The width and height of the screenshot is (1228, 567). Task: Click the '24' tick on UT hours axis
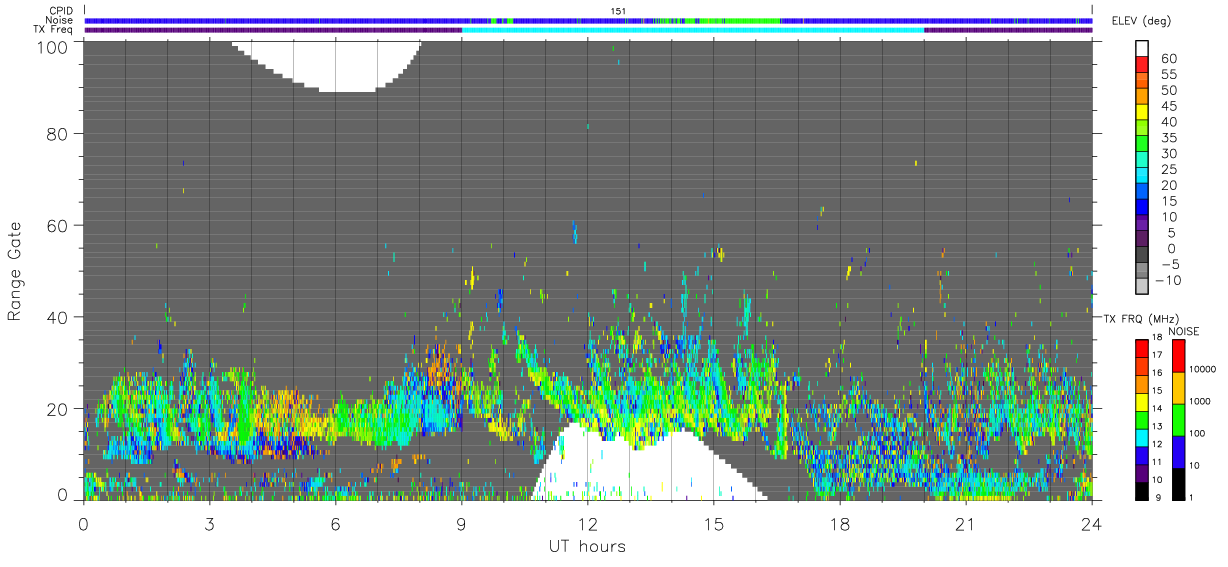pyautogui.click(x=1091, y=525)
